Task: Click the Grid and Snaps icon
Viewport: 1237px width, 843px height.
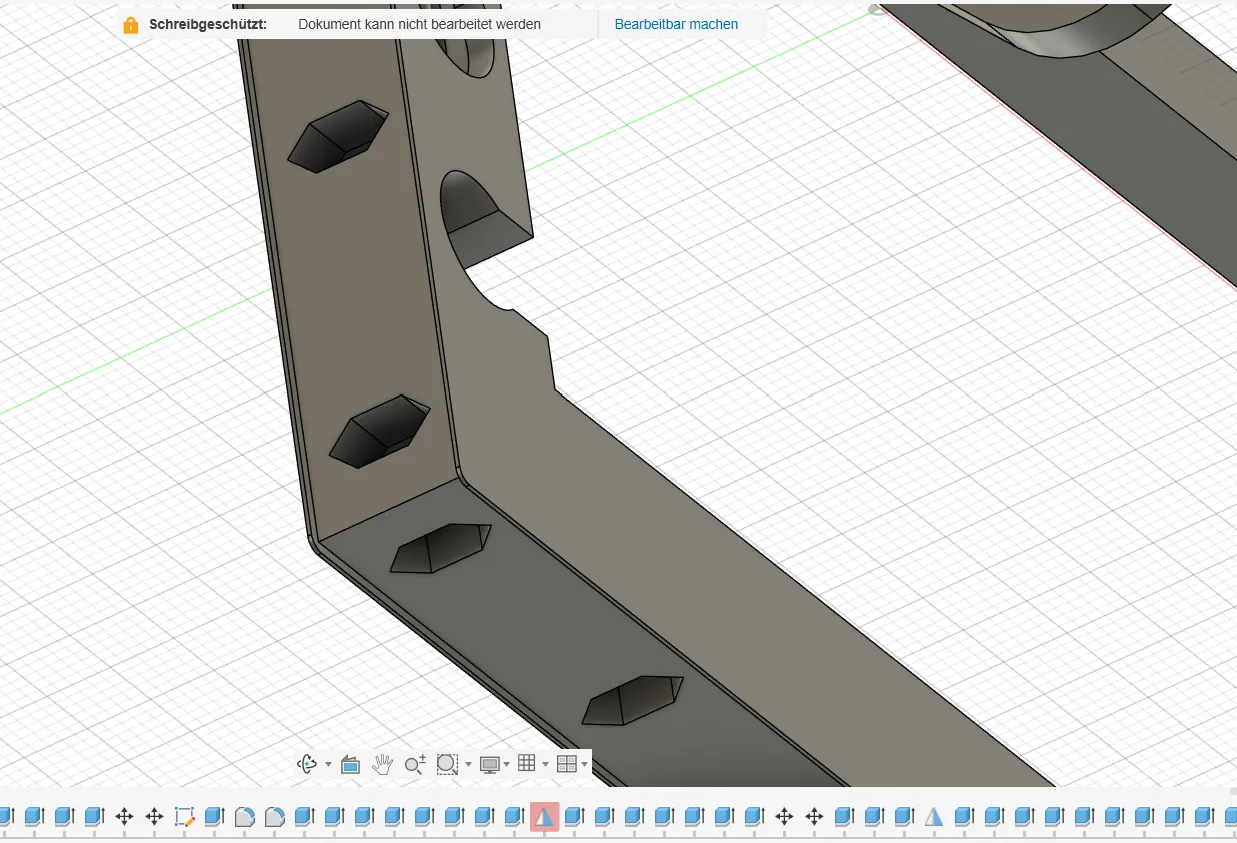Action: click(x=527, y=764)
